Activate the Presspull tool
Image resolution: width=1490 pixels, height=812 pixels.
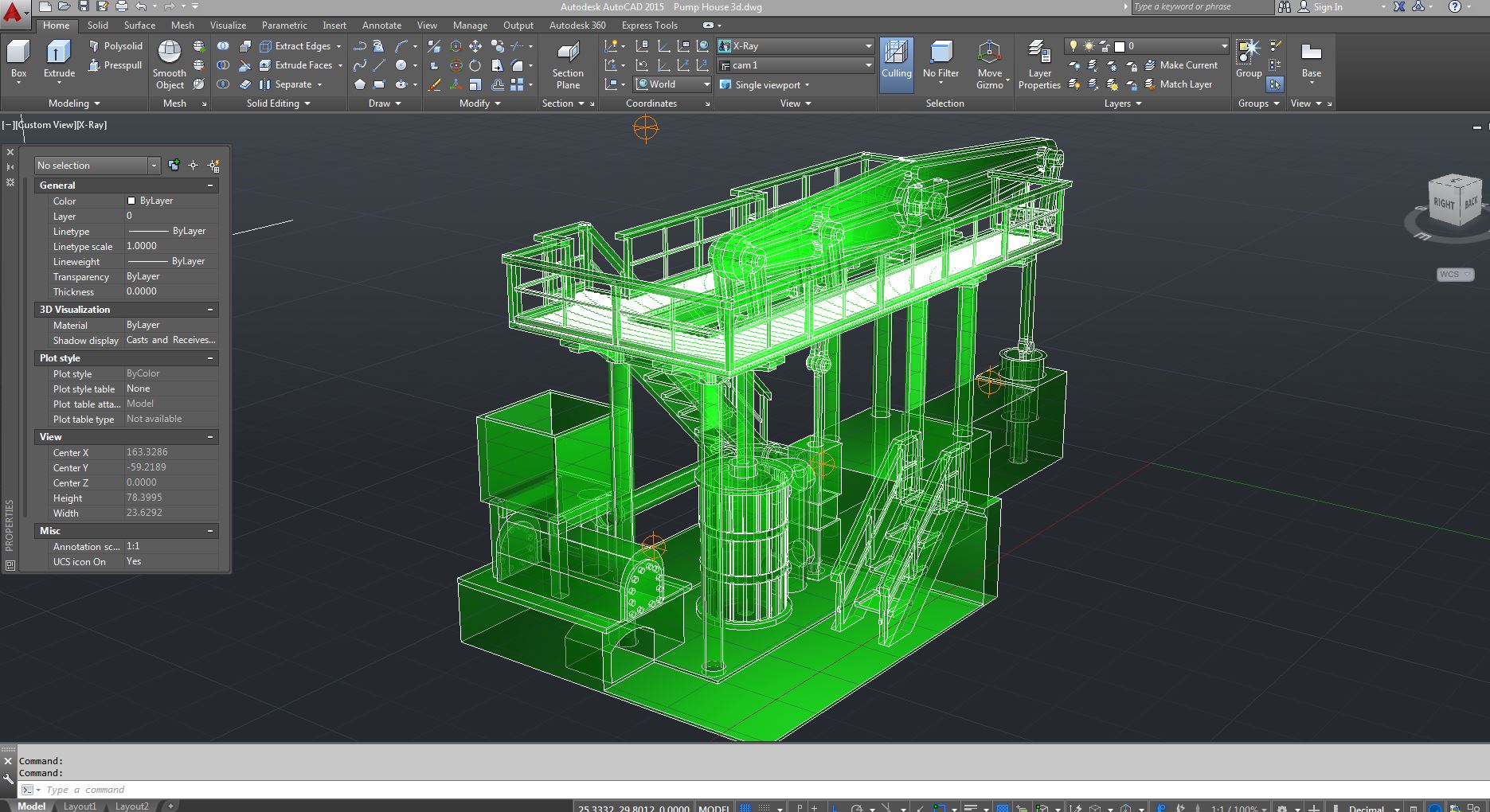[x=115, y=65]
